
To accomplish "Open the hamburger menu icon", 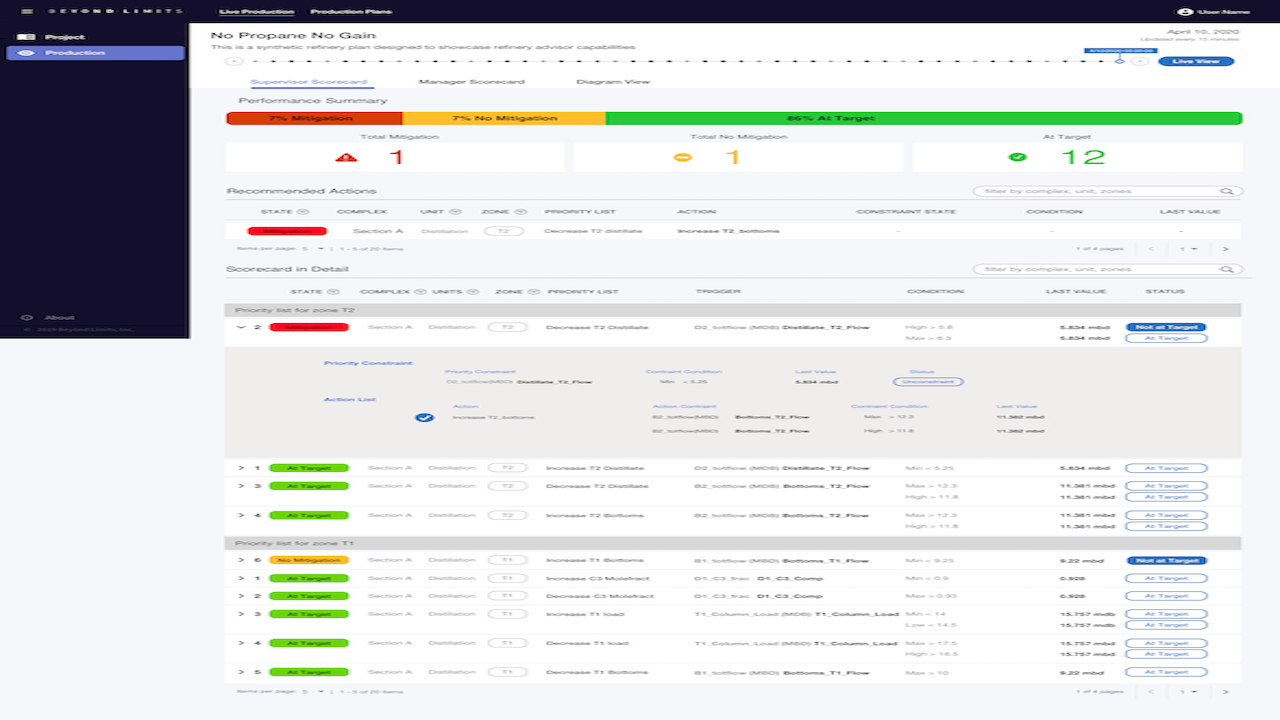I will (27, 11).
